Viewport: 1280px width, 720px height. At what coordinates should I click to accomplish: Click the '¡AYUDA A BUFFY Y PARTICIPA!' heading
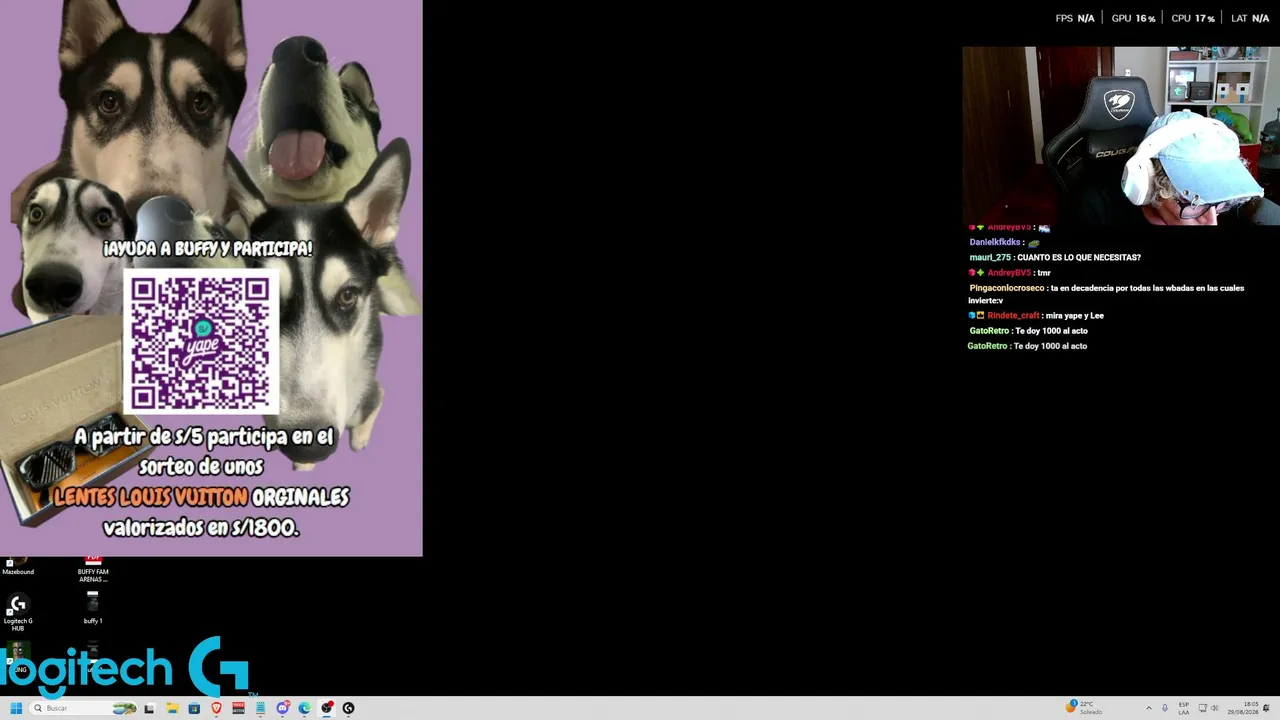point(208,248)
